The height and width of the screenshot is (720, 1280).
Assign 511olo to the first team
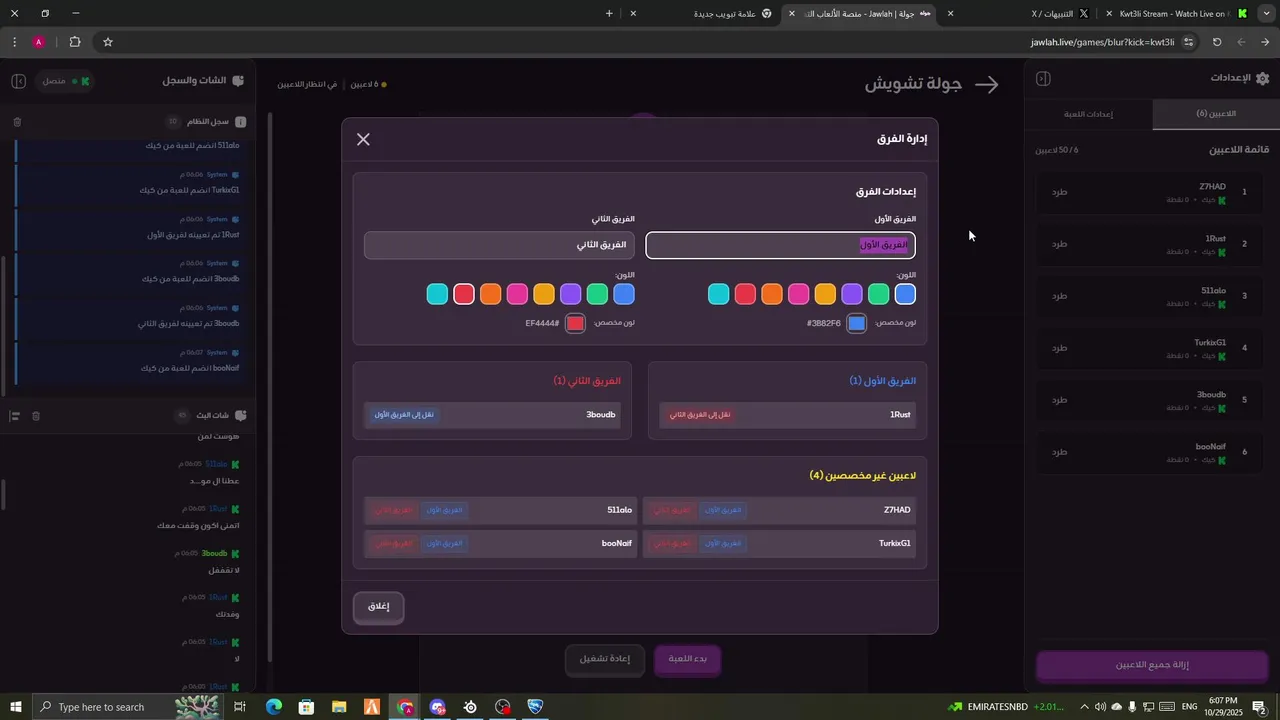coord(445,510)
